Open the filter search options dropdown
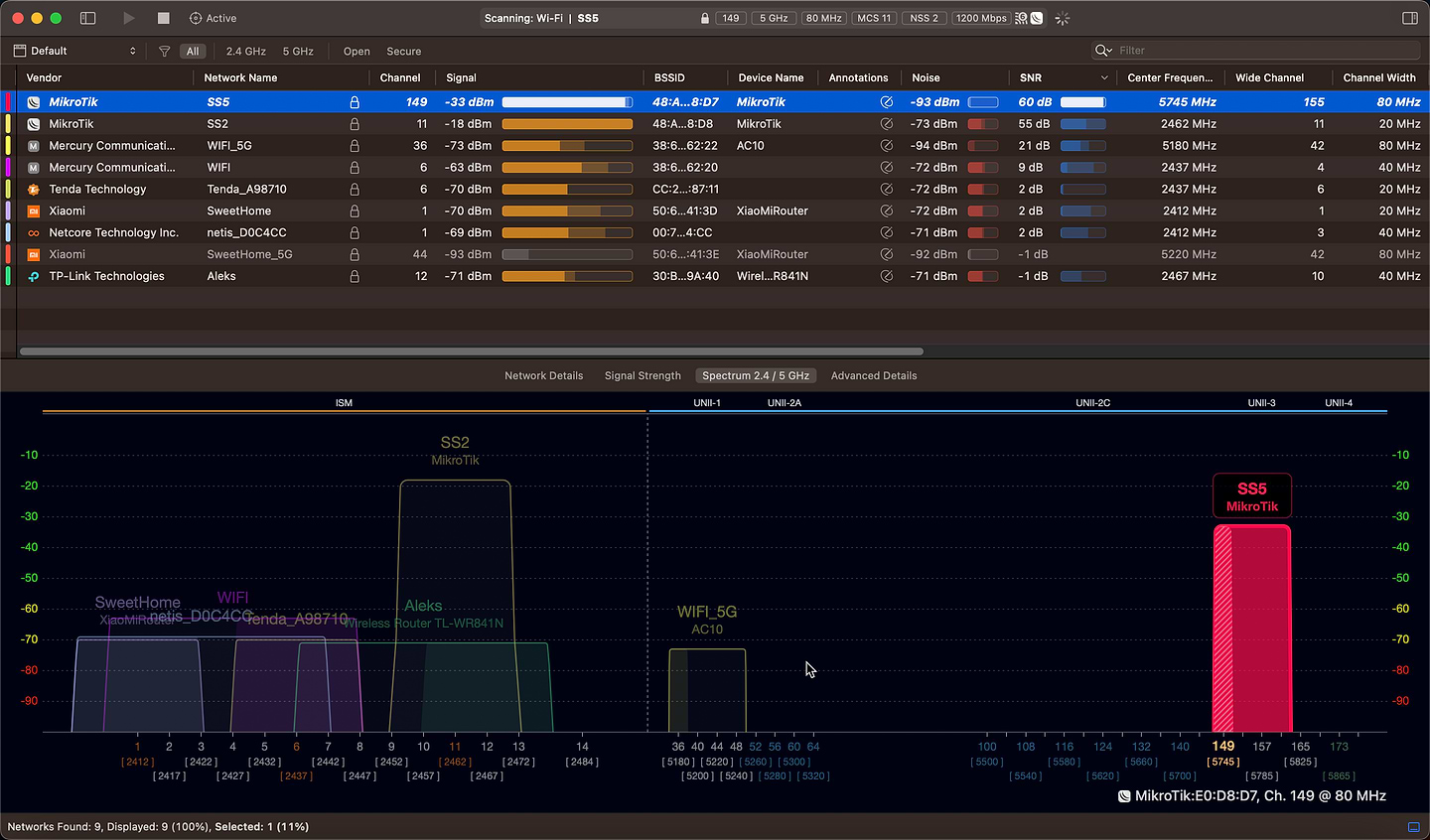The image size is (1430, 840). coord(1103,51)
